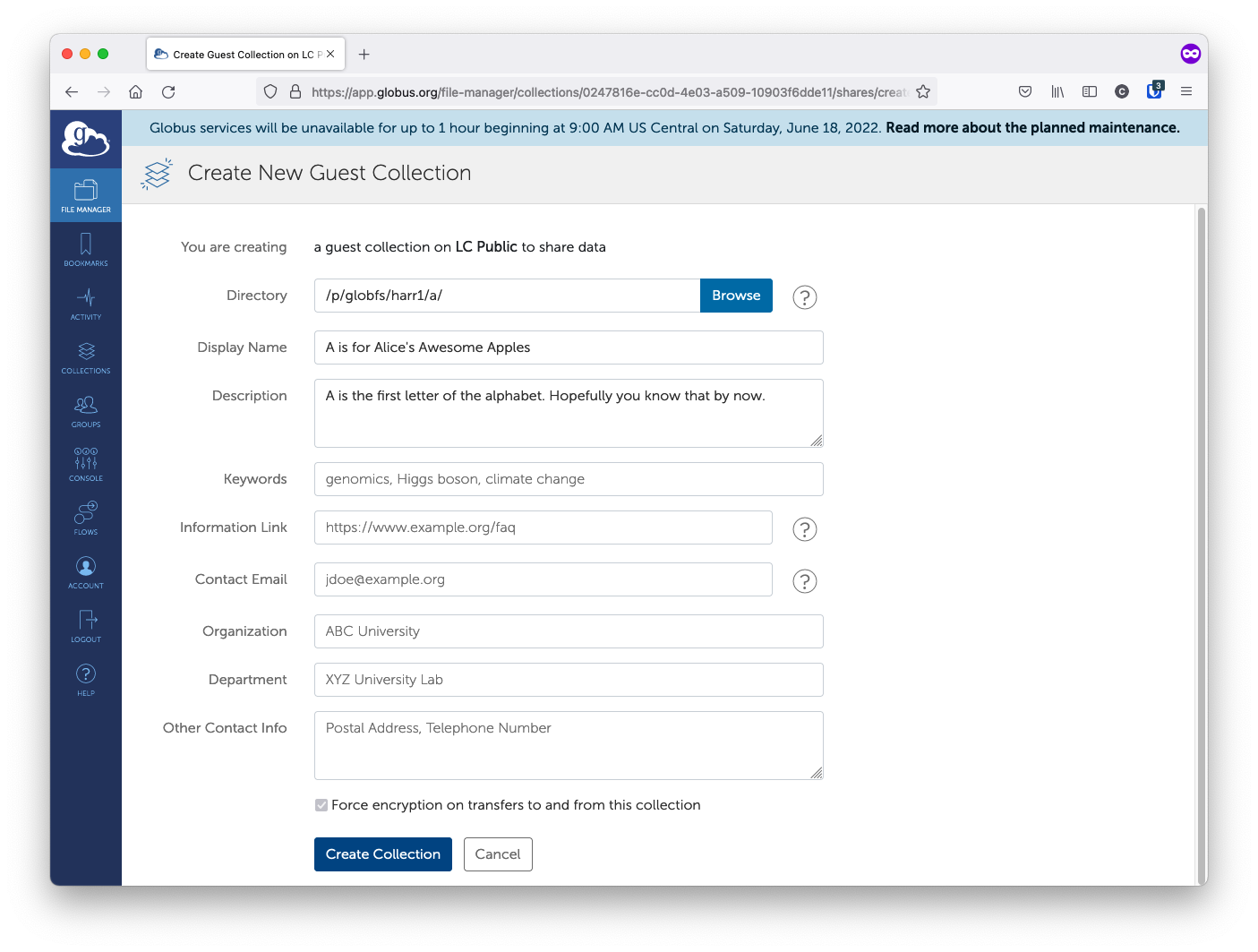Show help for the Directory field
The height and width of the screenshot is (952, 1258).
(x=805, y=297)
